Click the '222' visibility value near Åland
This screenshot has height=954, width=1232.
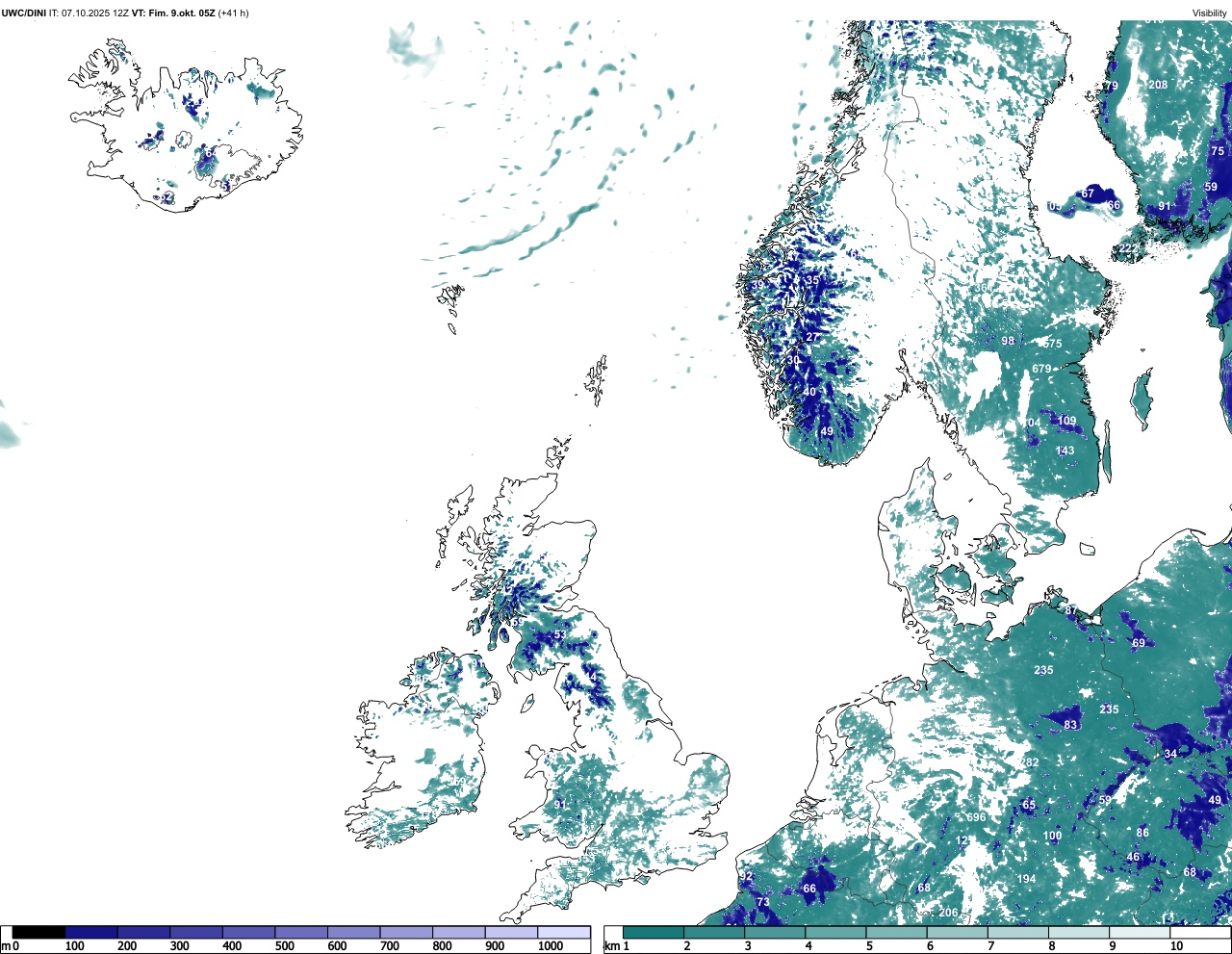coord(1128,248)
